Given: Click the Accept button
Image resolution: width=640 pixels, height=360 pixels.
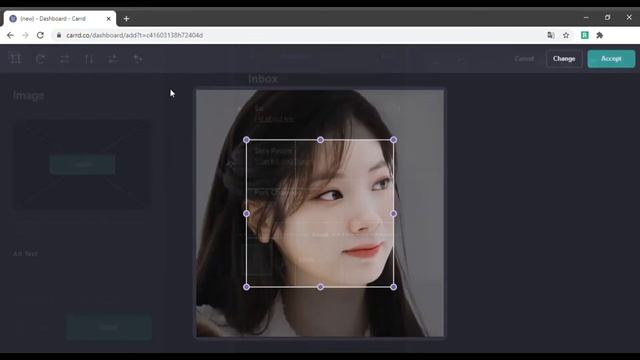Looking at the screenshot, I should [x=611, y=59].
